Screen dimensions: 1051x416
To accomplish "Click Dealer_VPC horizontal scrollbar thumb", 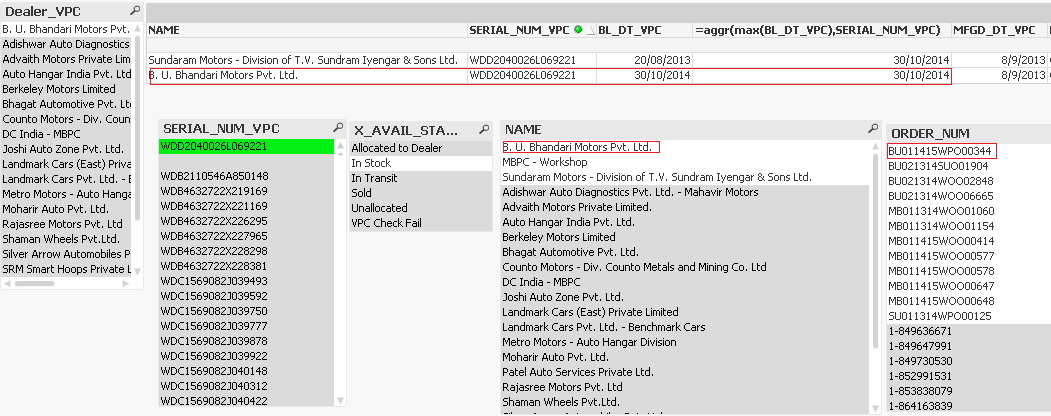I will click(x=34, y=283).
